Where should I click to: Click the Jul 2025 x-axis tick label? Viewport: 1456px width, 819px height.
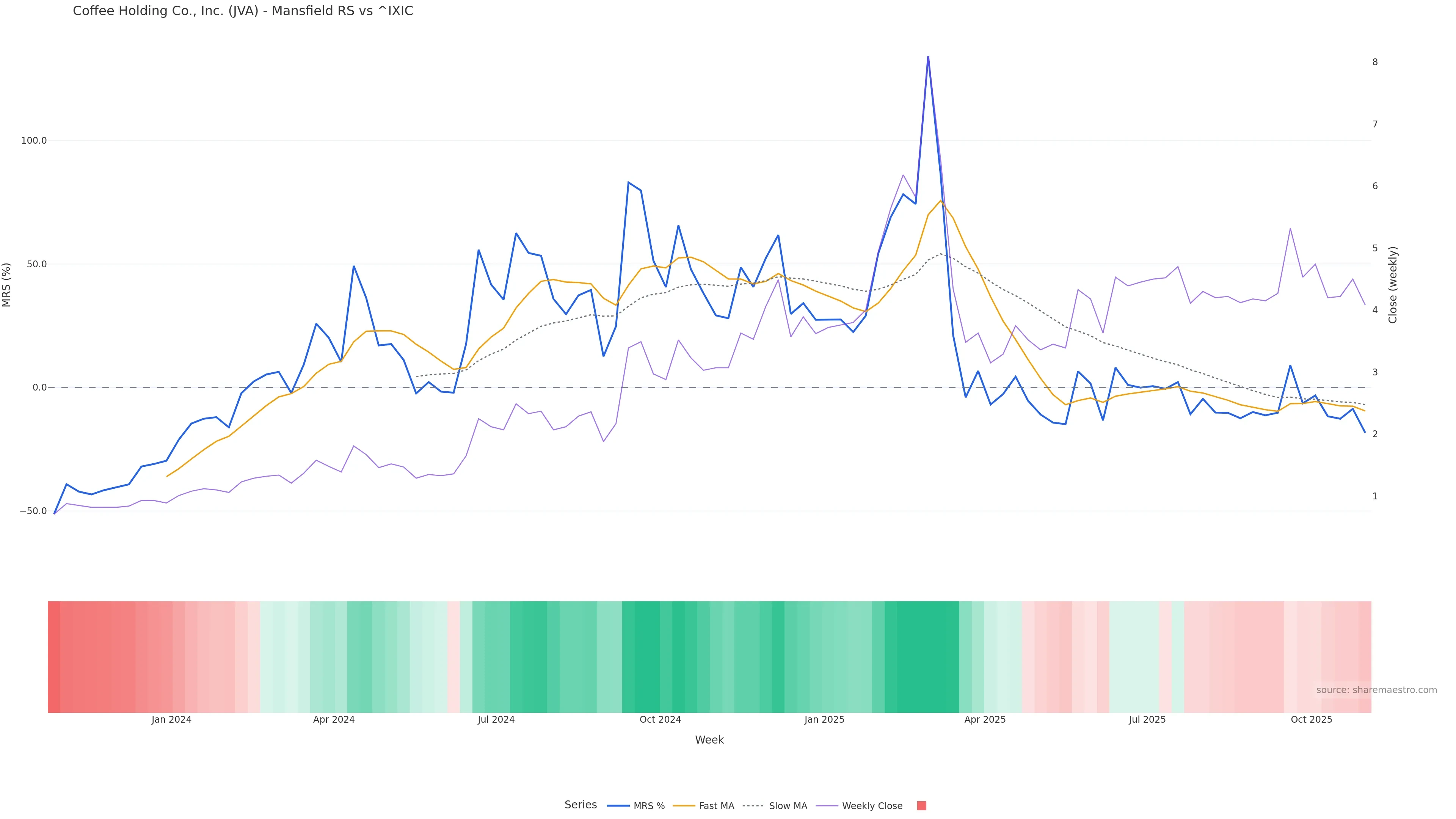(x=1147, y=720)
